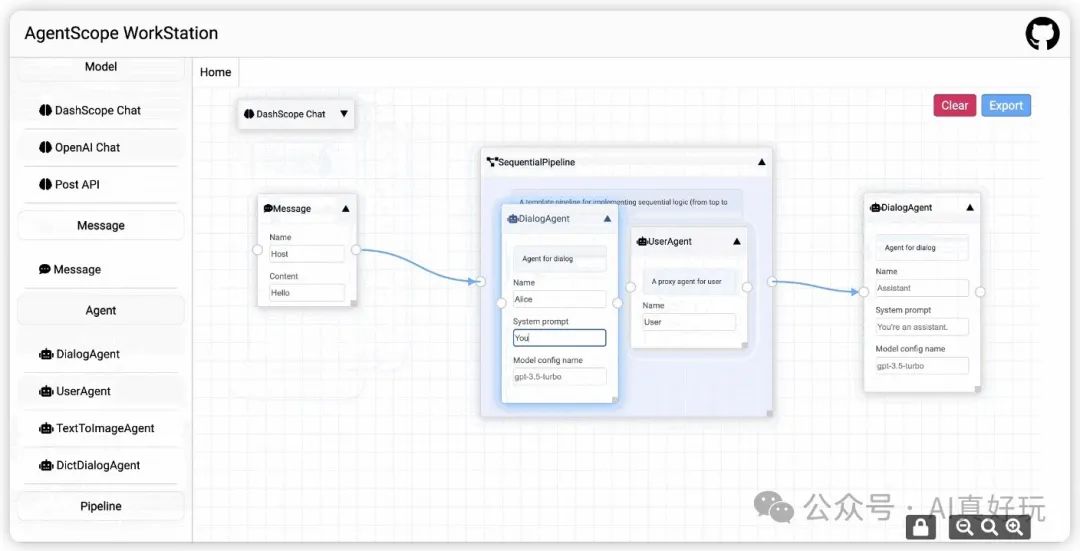The image size is (1080, 551).
Task: Click the Message node output port
Action: [355, 249]
